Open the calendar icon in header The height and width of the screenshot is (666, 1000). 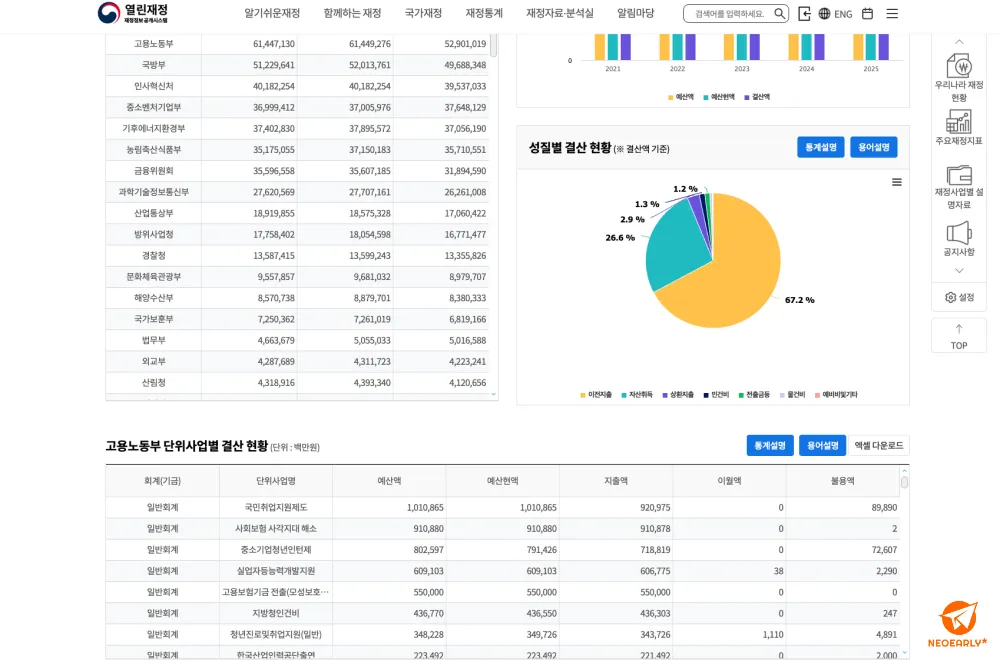(x=867, y=13)
